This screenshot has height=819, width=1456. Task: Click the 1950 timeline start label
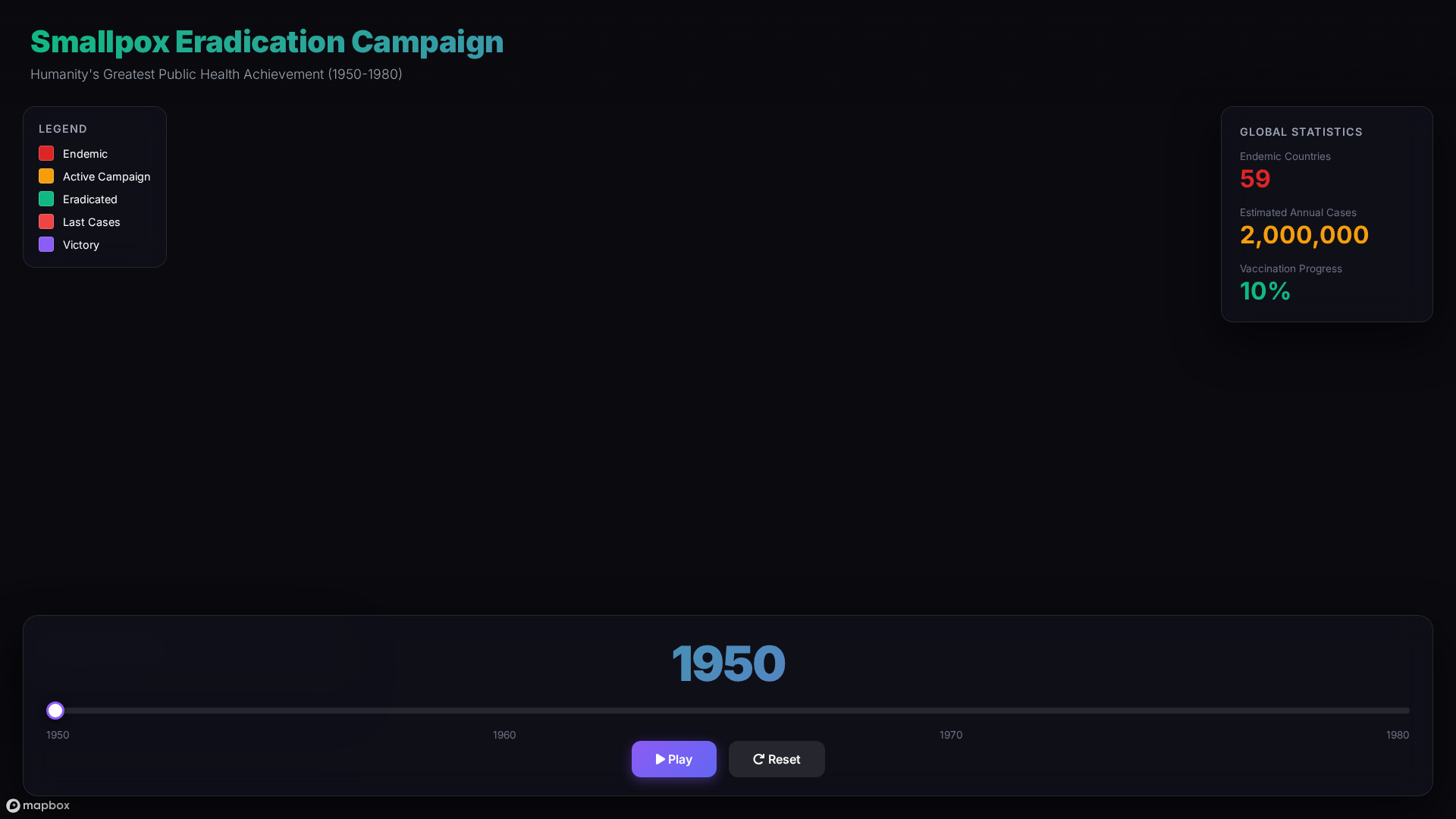[x=58, y=735]
